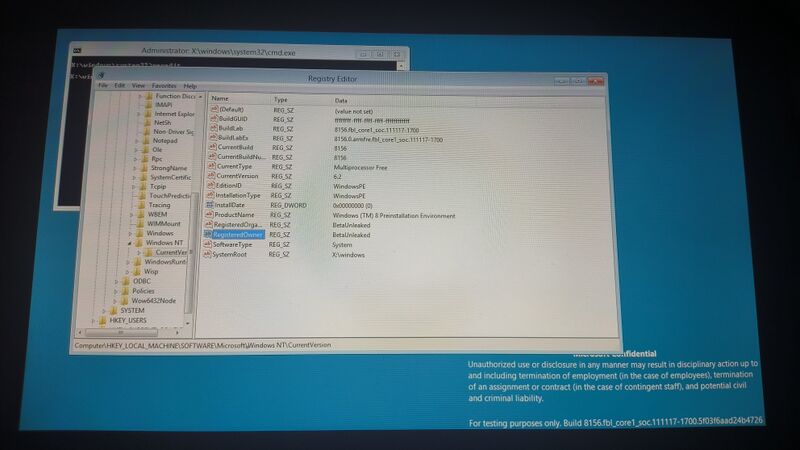
Task: Select the Tcpip key
Action: 158,186
